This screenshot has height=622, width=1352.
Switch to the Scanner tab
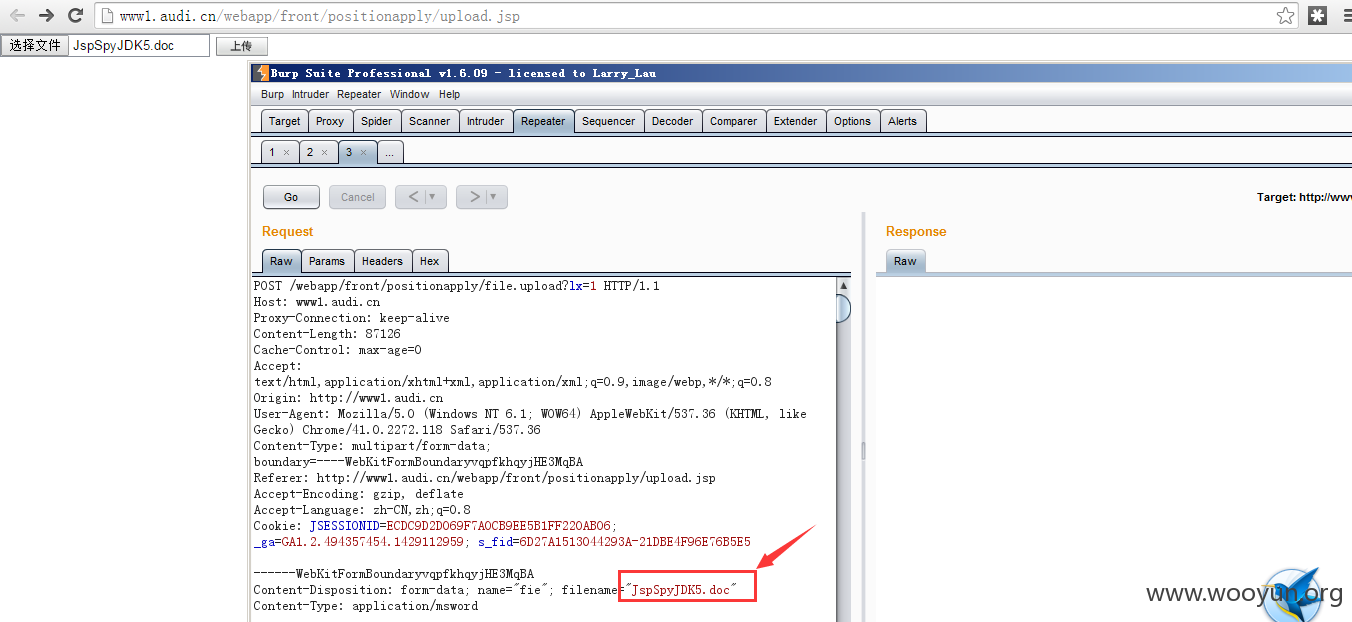[x=429, y=121]
